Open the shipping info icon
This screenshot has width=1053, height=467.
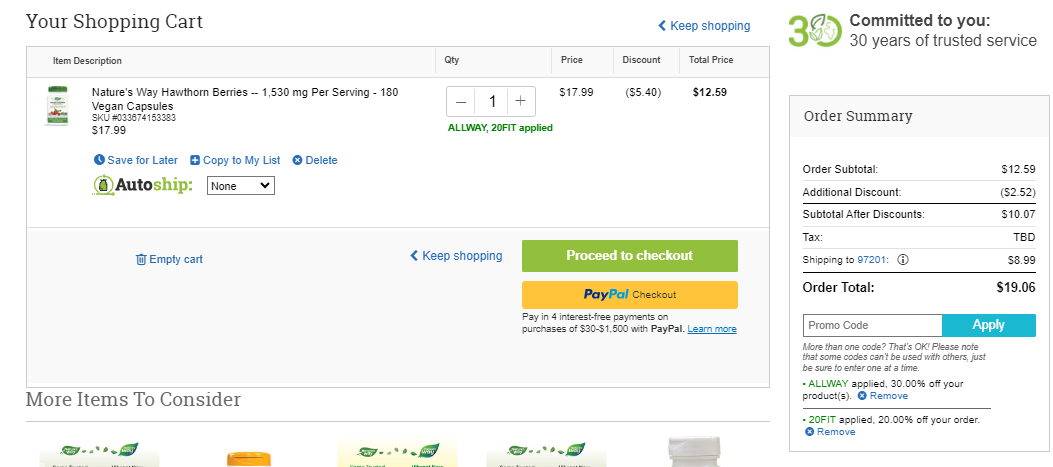pos(903,259)
